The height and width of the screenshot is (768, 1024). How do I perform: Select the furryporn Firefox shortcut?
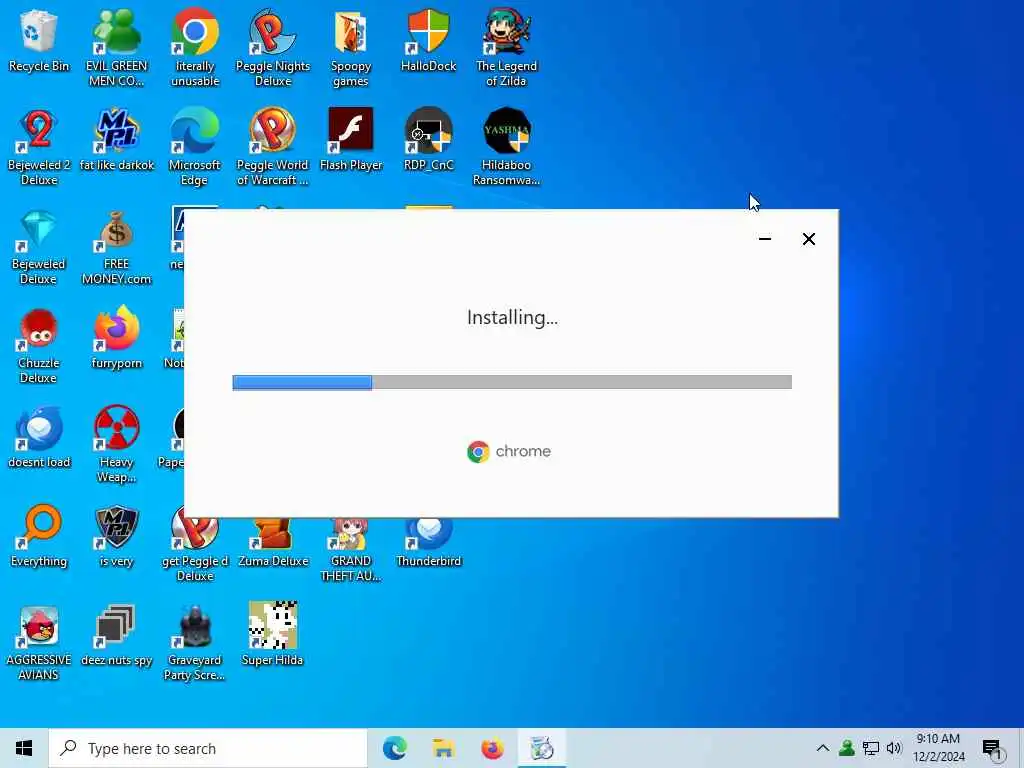[x=116, y=338]
